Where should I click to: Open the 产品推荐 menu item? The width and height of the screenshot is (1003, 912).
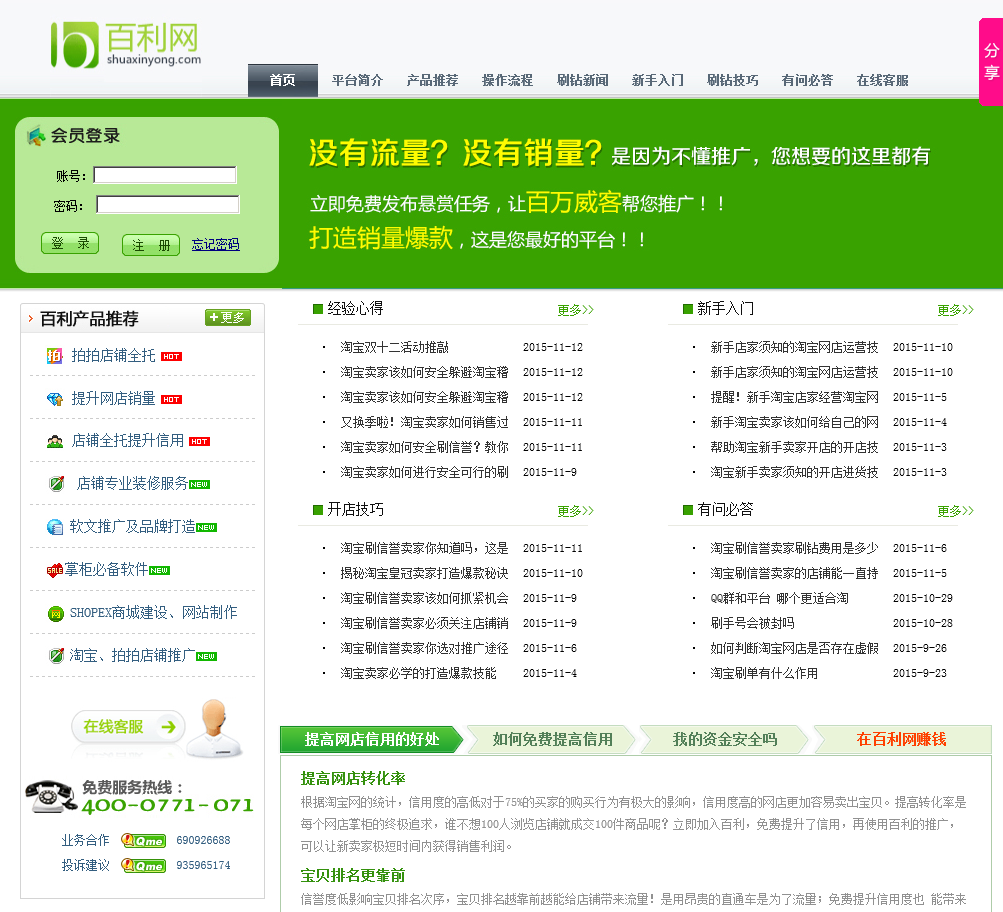click(432, 81)
